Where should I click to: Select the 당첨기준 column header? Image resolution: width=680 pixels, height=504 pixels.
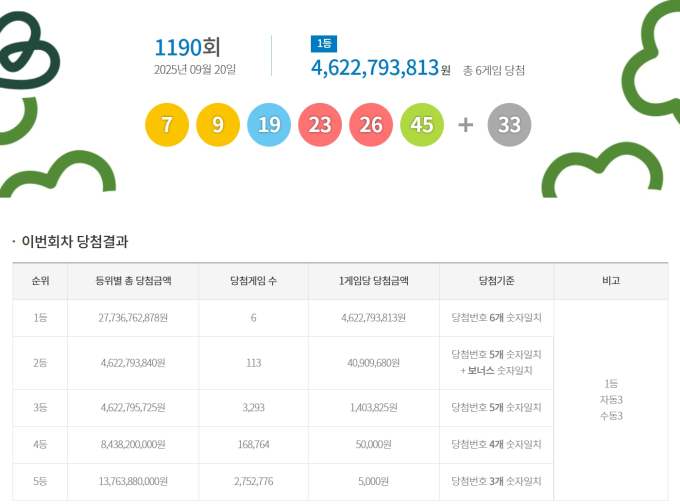click(x=496, y=281)
